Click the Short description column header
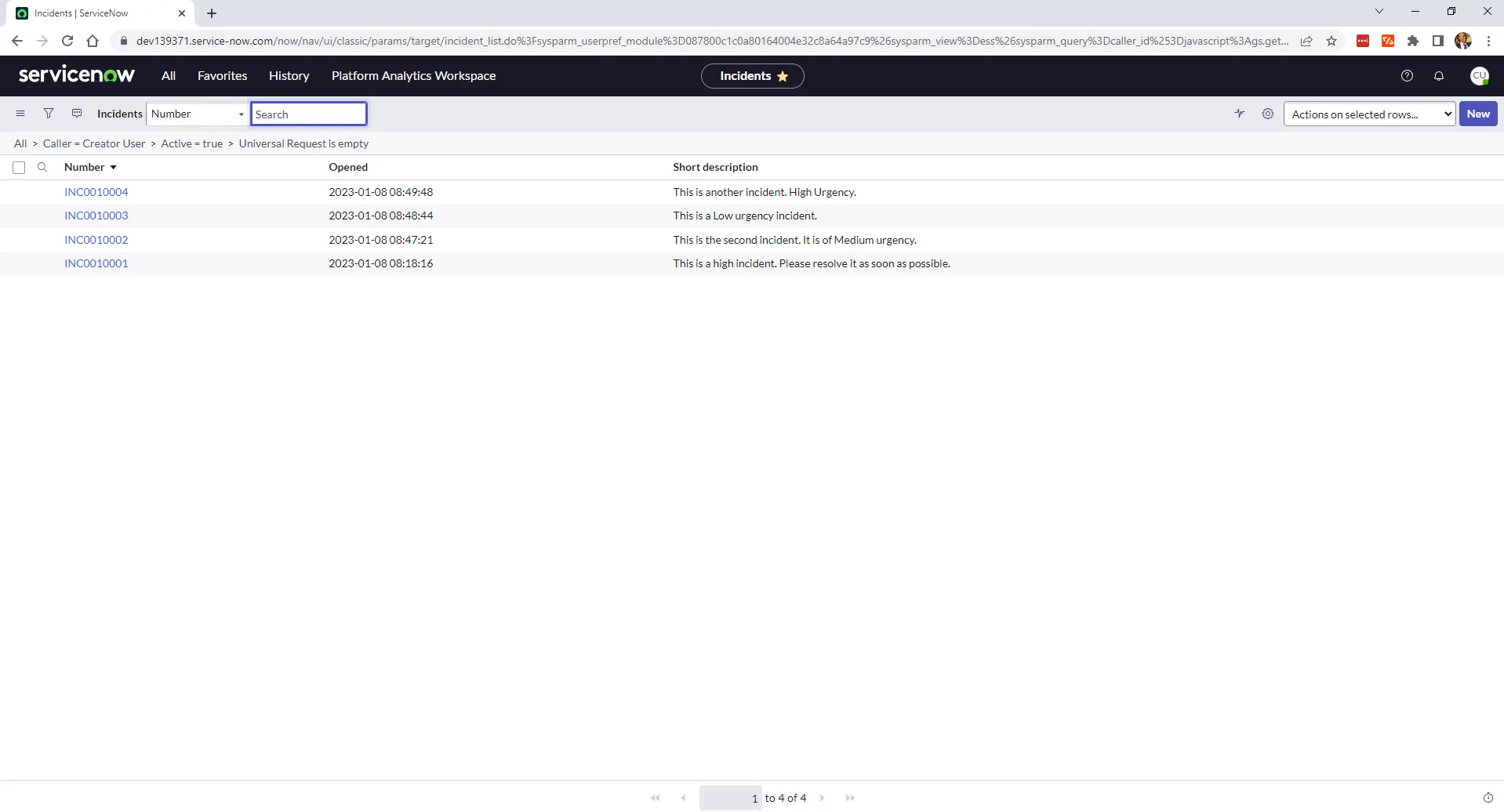 click(x=715, y=167)
